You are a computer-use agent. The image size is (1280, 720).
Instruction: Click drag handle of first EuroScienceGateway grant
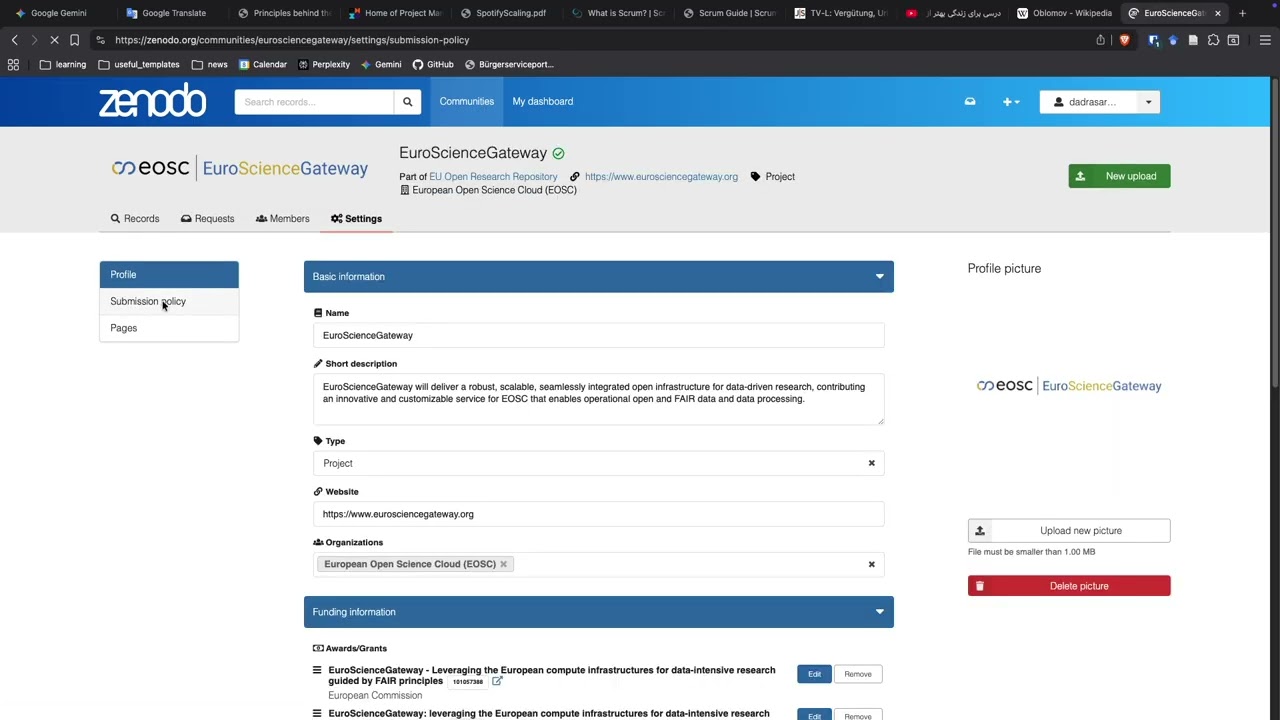[317, 670]
